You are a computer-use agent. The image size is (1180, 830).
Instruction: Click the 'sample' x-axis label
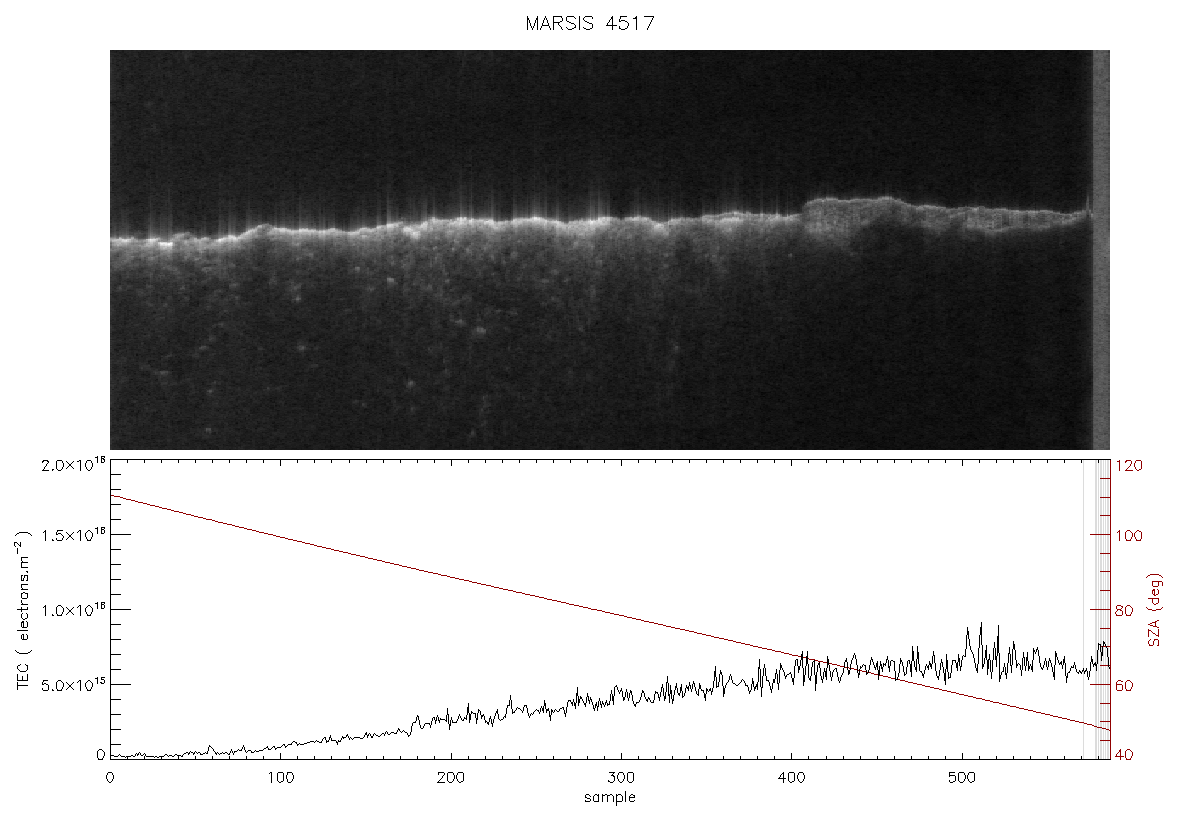(x=610, y=797)
